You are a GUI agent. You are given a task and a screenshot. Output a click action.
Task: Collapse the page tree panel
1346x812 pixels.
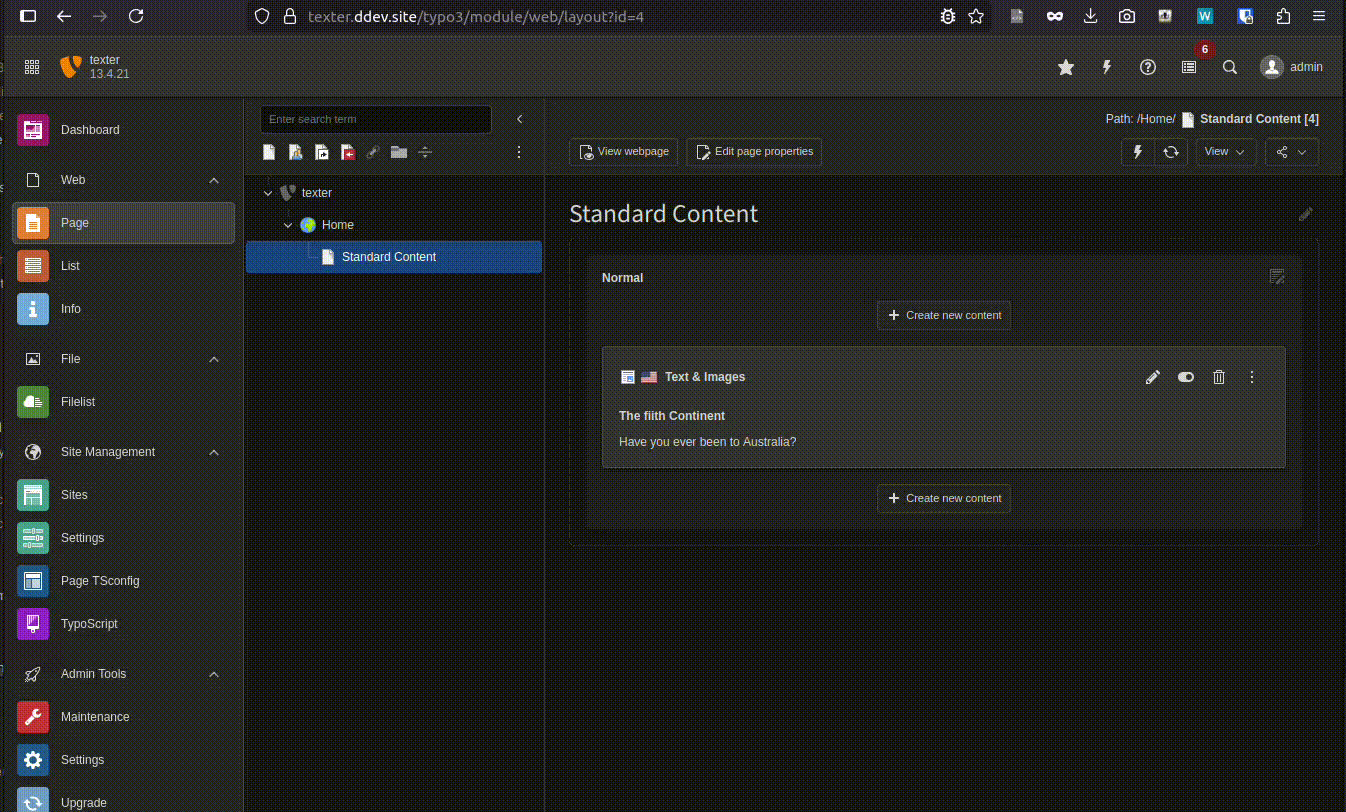click(x=520, y=119)
